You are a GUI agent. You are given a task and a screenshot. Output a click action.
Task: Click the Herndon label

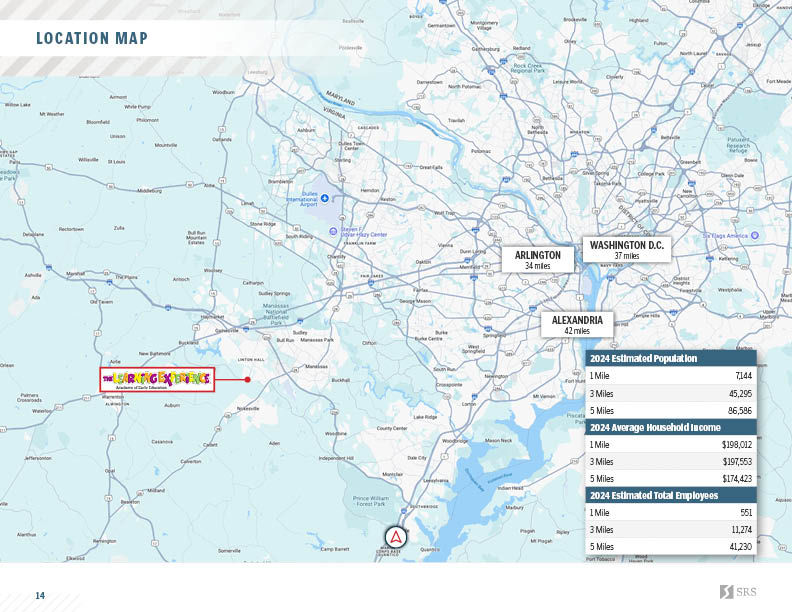pos(370,190)
